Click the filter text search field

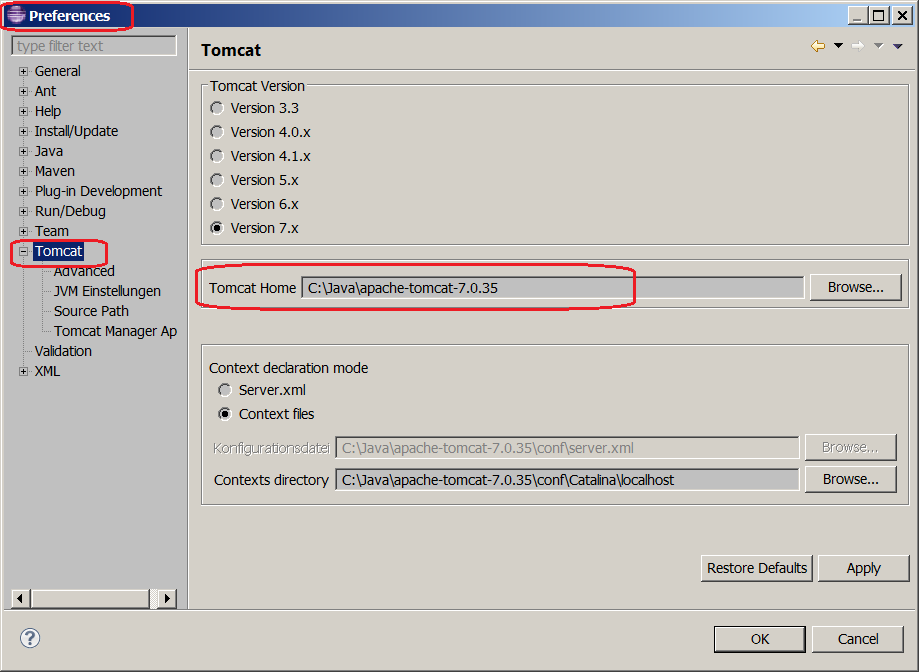tap(94, 46)
